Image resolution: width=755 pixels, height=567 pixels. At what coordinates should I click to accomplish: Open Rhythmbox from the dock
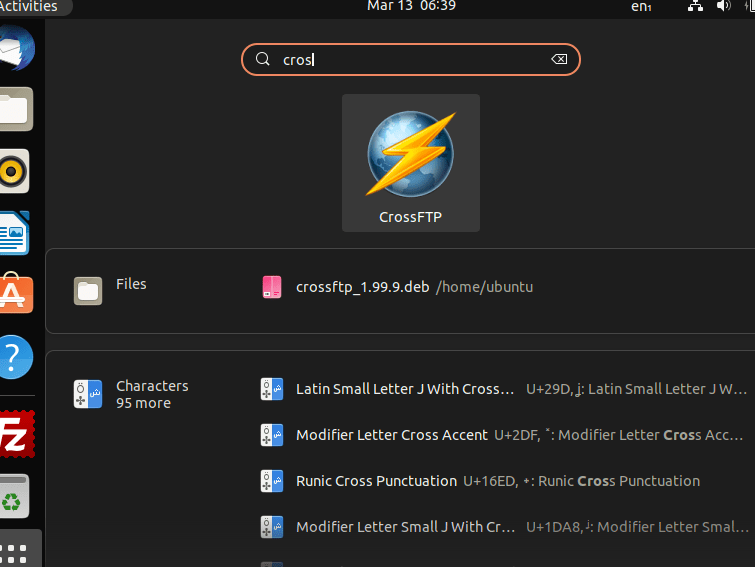(14, 171)
